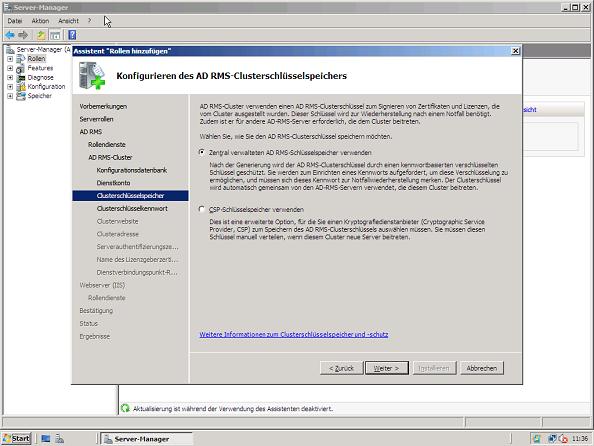Click the Konfiguration tree icon
Image resolution: width=594 pixels, height=446 pixels.
(21, 87)
